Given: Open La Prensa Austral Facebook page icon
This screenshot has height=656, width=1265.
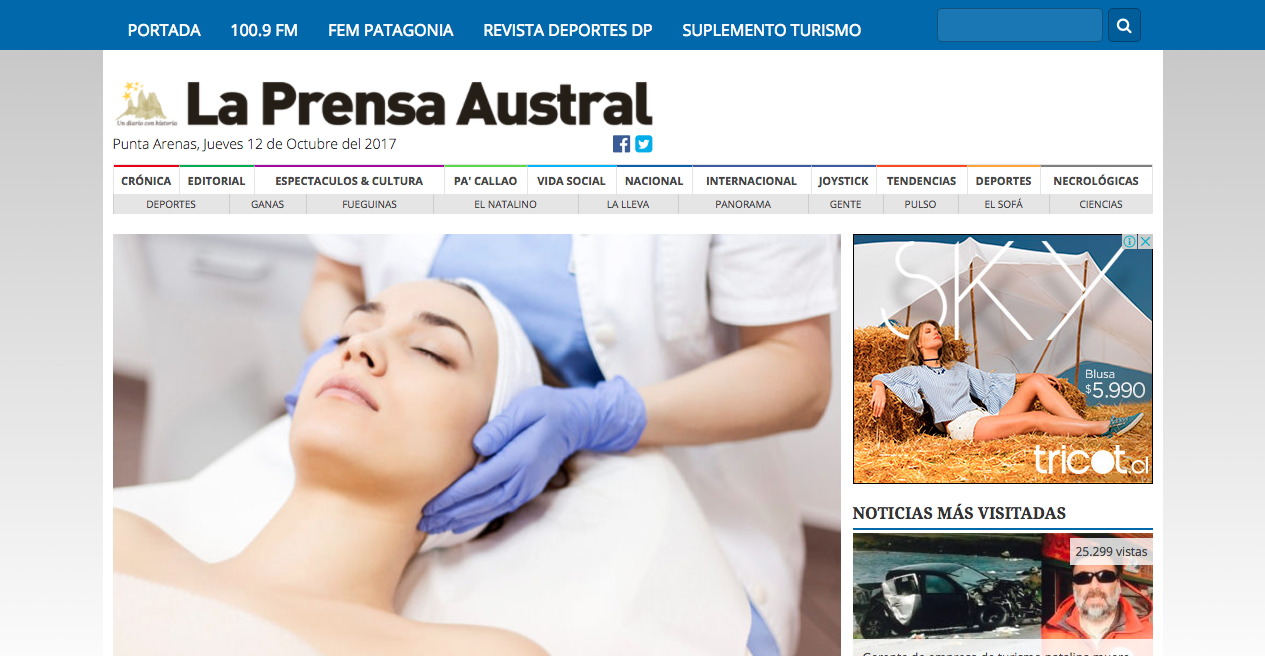Looking at the screenshot, I should tap(621, 144).
